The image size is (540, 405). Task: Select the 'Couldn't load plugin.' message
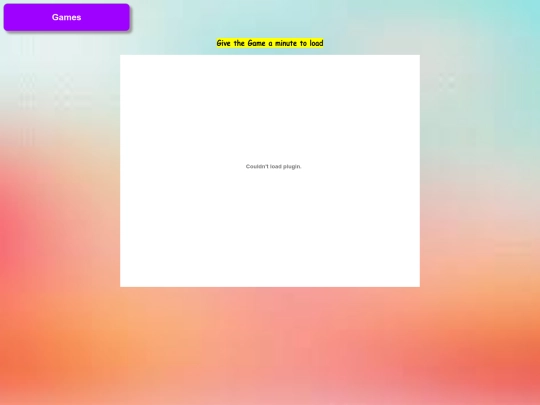pos(273,166)
